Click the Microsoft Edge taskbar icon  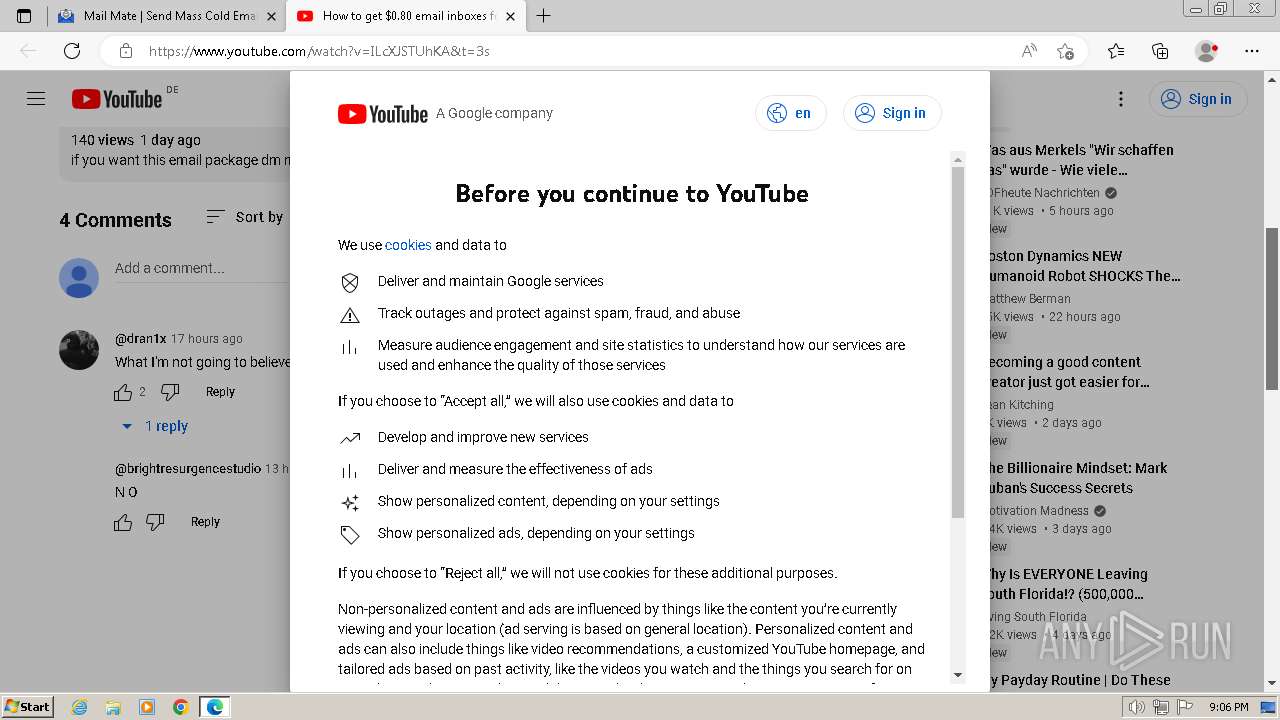[x=214, y=707]
